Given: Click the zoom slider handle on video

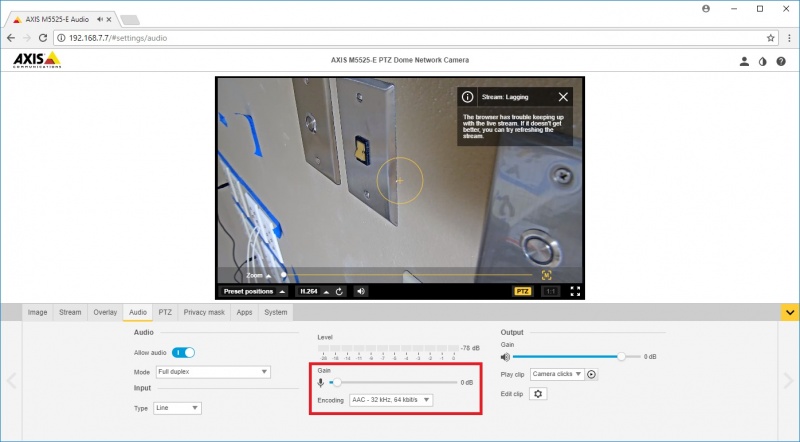Looking at the screenshot, I should pyautogui.click(x=284, y=275).
